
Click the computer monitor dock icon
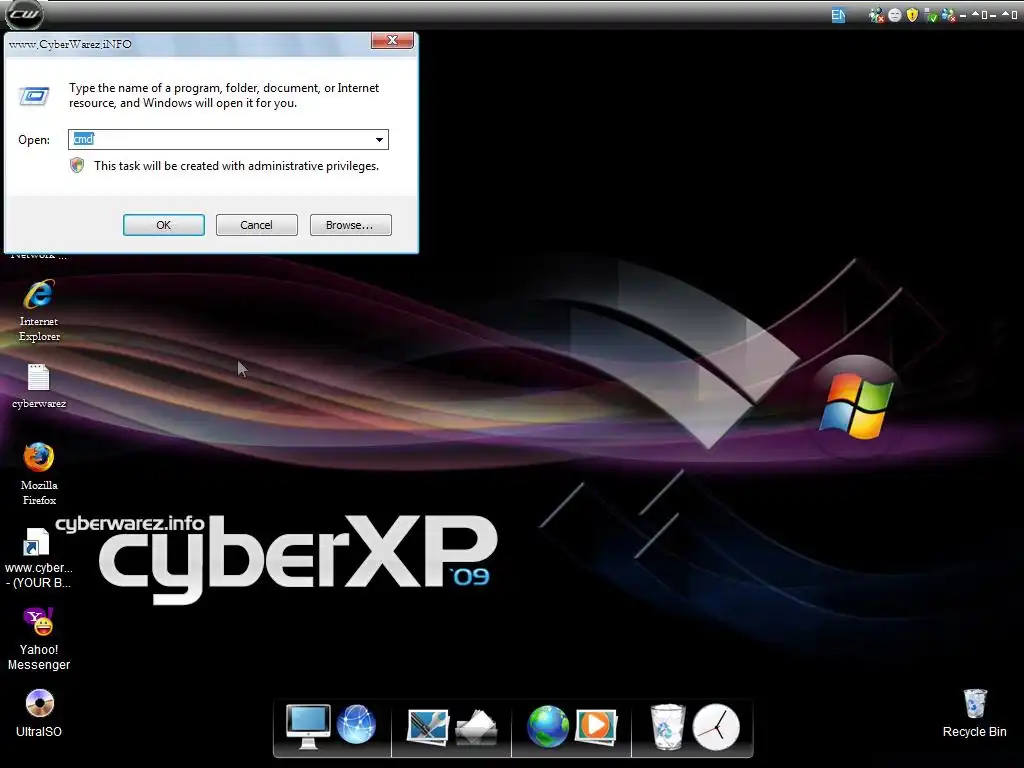(308, 726)
